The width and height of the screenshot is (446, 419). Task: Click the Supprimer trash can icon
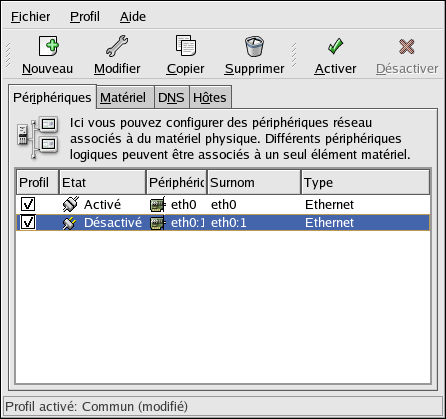point(254,46)
